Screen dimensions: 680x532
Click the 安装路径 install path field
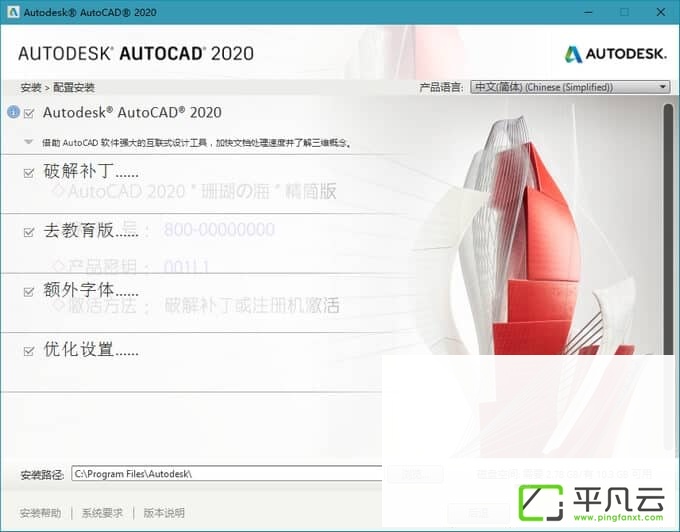[x=227, y=473]
